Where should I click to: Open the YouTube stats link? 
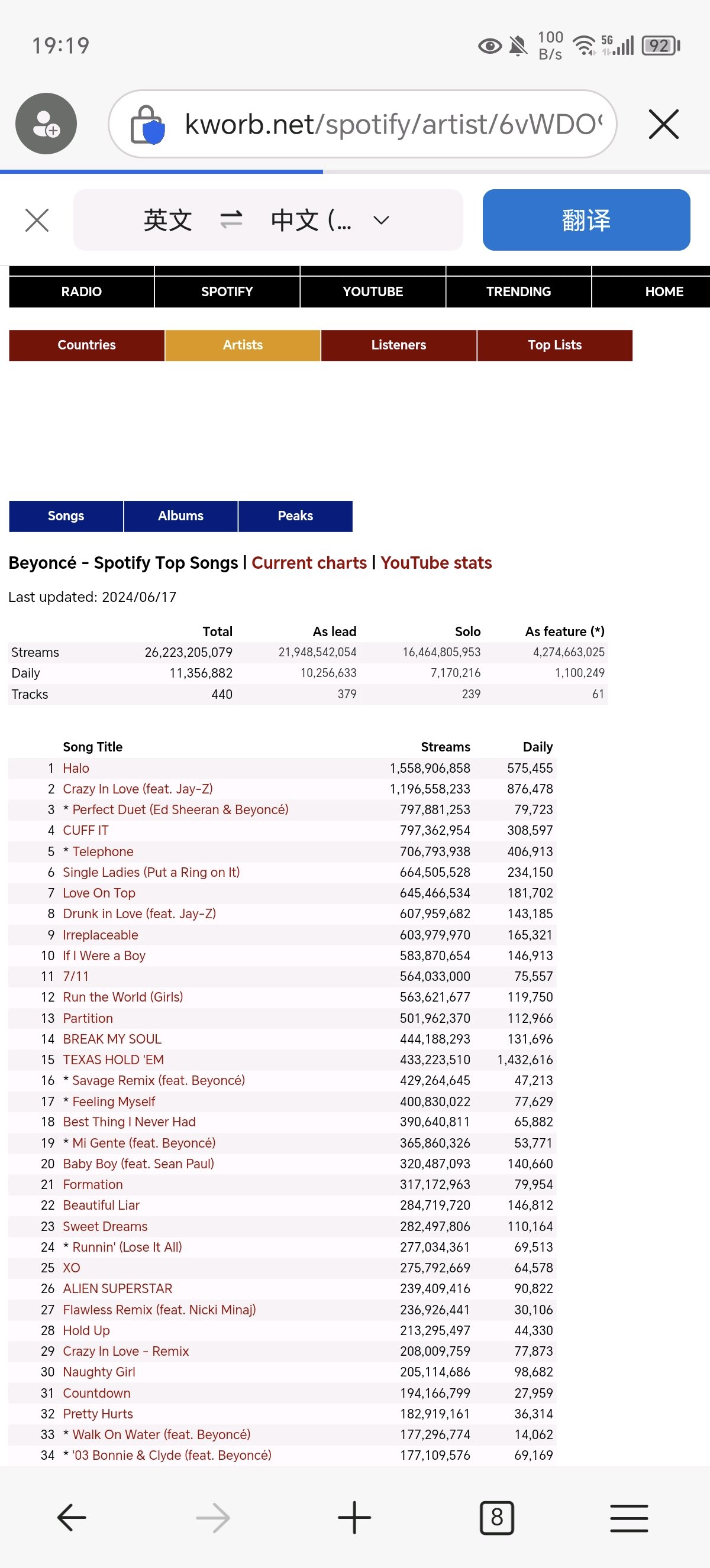436,563
